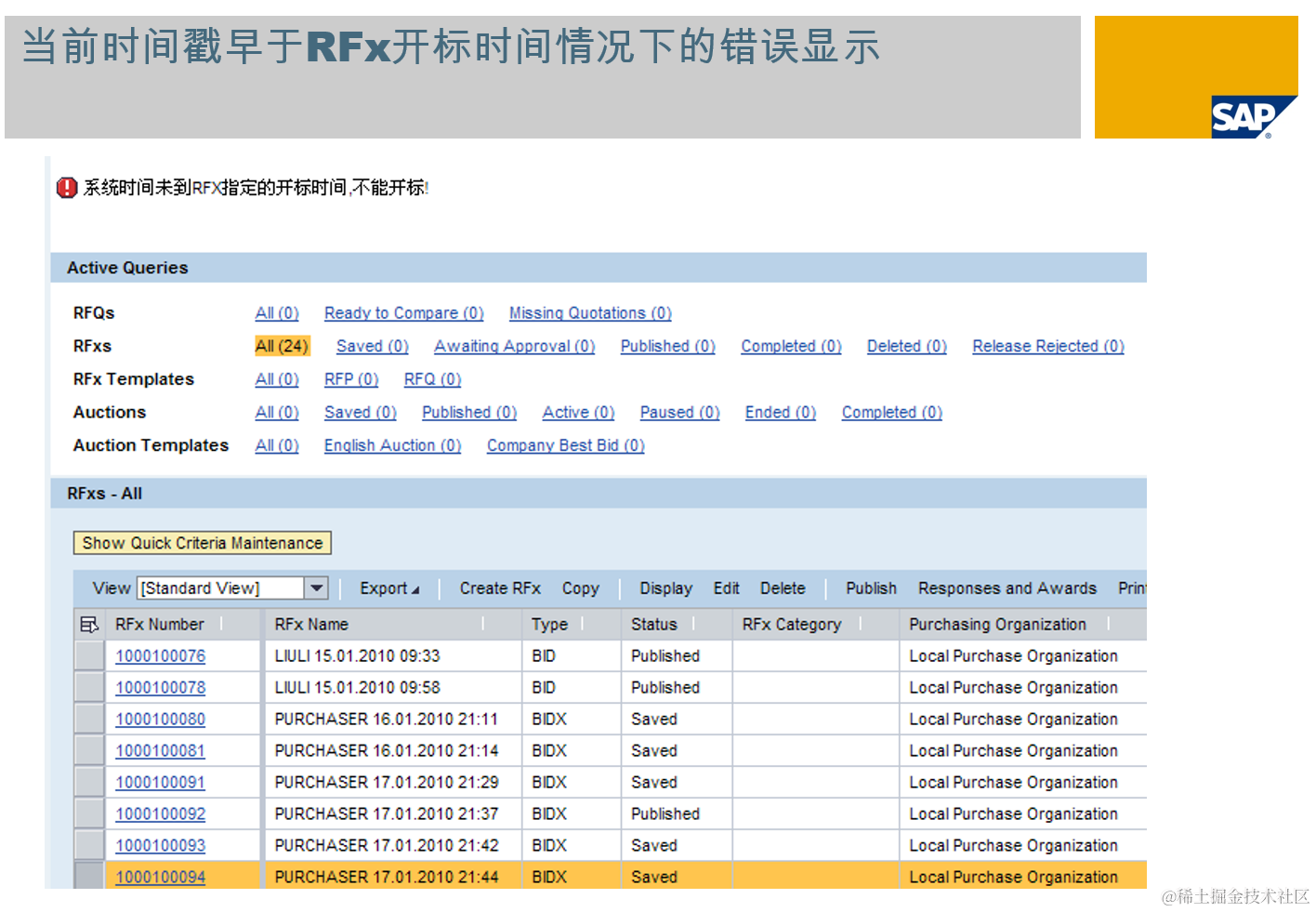Click Edit in the toolbar
The height and width of the screenshot is (912, 1316).
point(727,588)
